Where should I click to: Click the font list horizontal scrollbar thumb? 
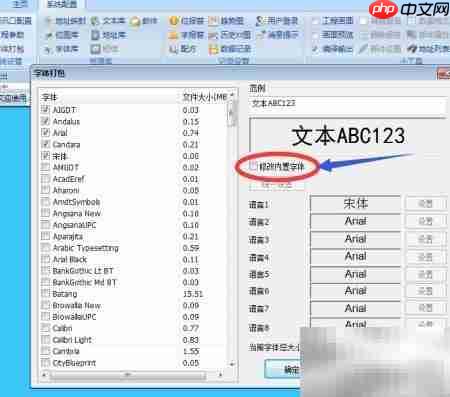(128, 375)
